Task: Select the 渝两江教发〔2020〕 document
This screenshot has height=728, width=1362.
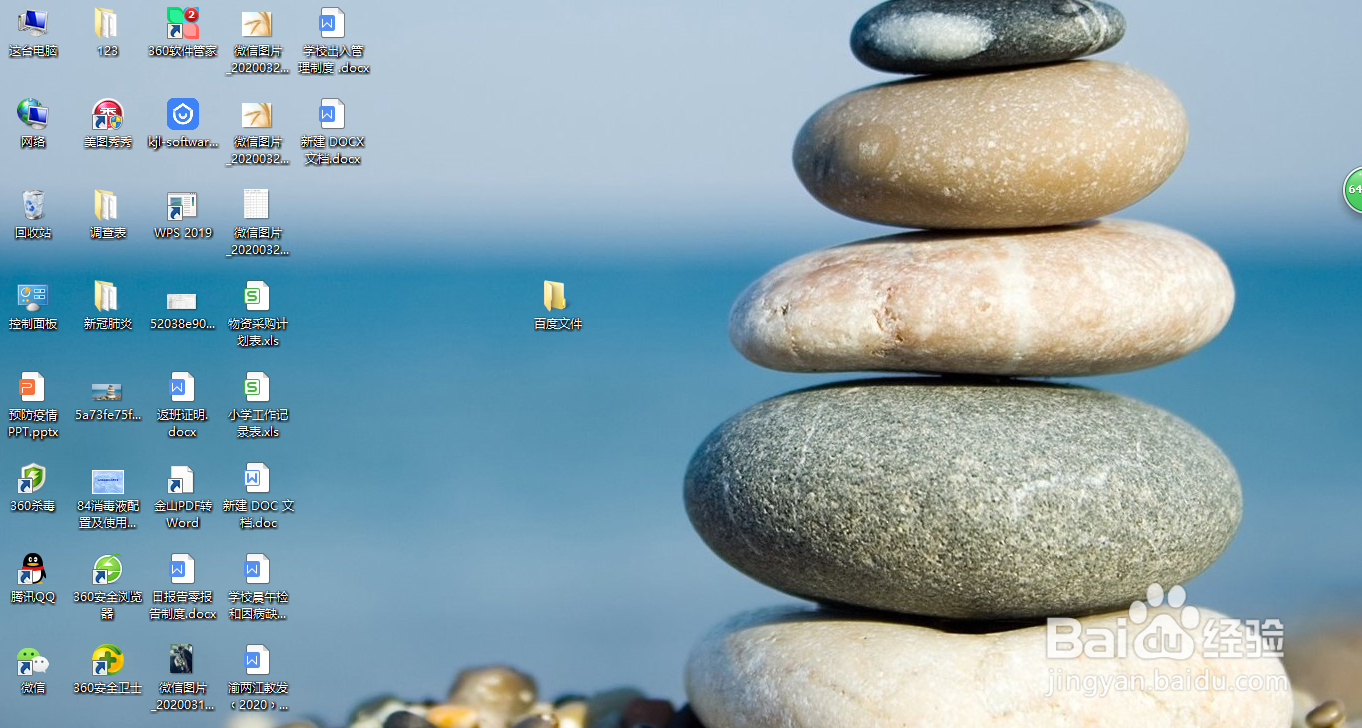Action: [x=258, y=678]
